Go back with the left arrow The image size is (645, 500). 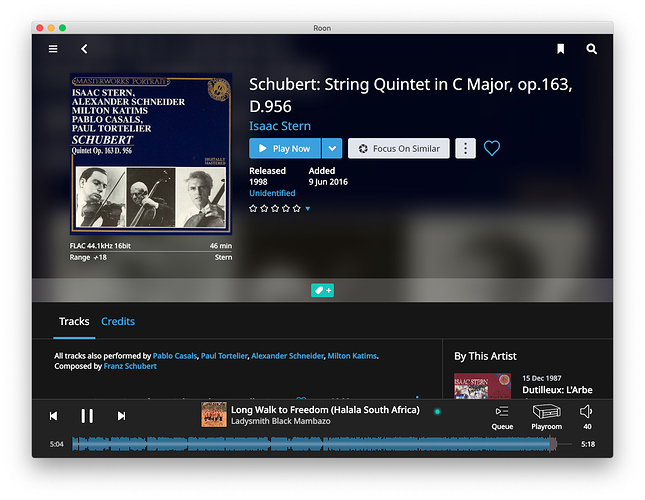pyautogui.click(x=84, y=49)
